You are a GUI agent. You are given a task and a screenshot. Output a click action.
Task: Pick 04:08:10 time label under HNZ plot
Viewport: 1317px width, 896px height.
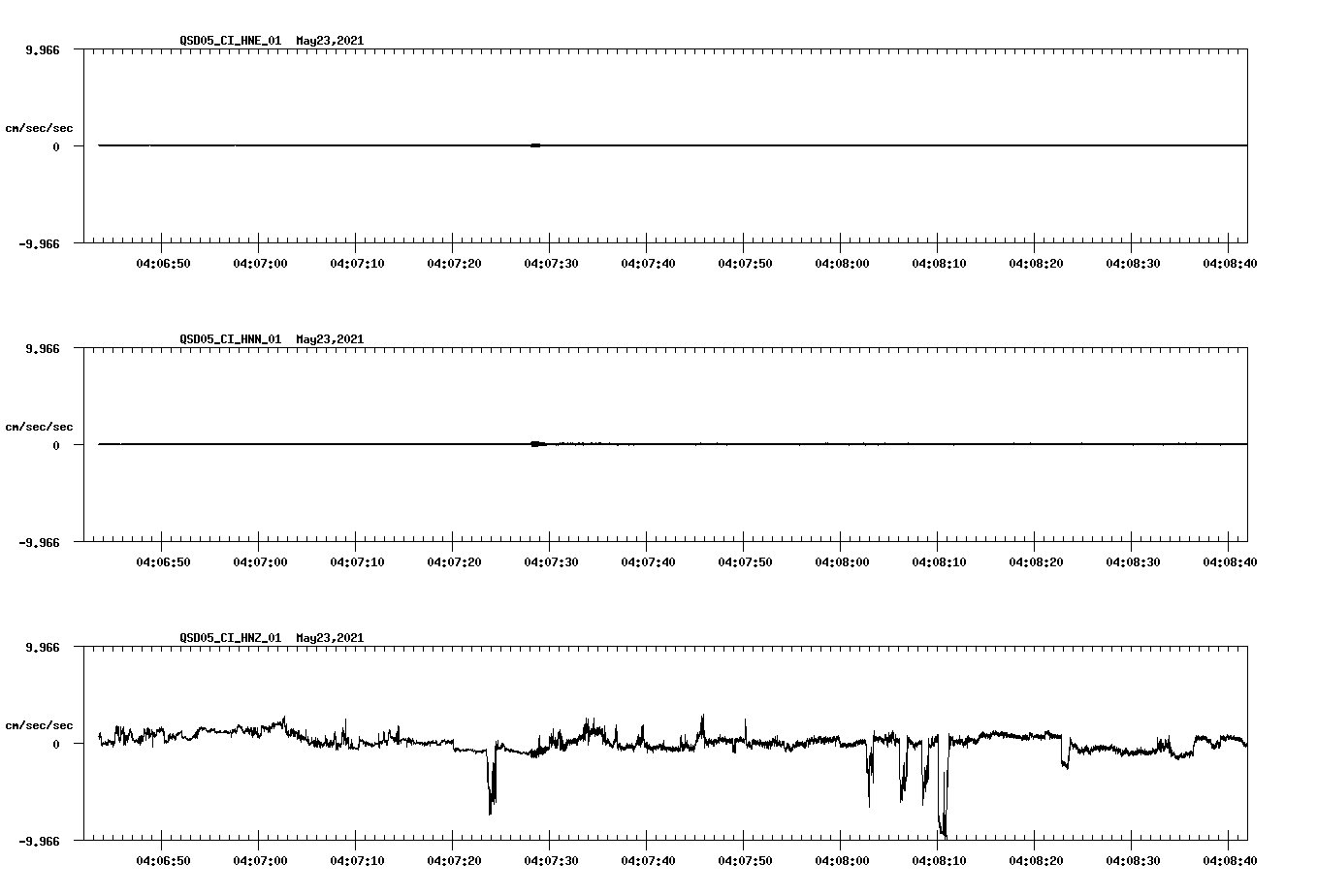pyautogui.click(x=939, y=861)
